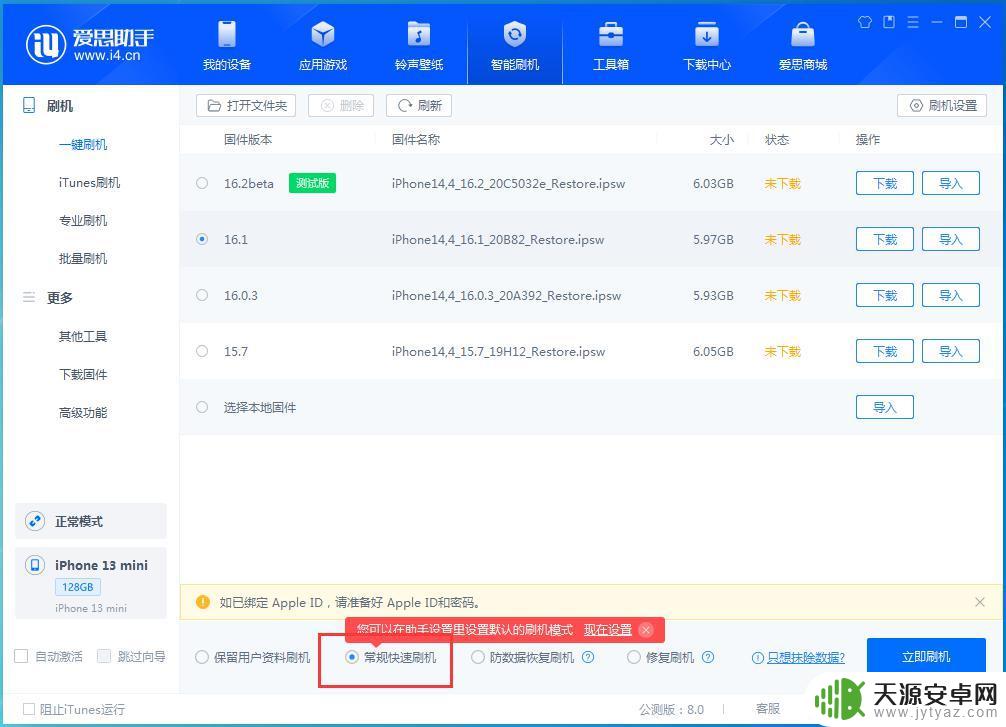Import firmware for 16.0.3 row
The height and width of the screenshot is (727, 1006).
click(951, 295)
